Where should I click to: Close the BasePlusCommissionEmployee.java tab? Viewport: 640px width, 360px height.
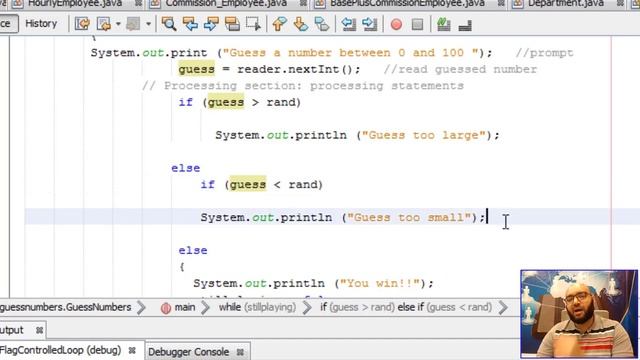[501, 4]
